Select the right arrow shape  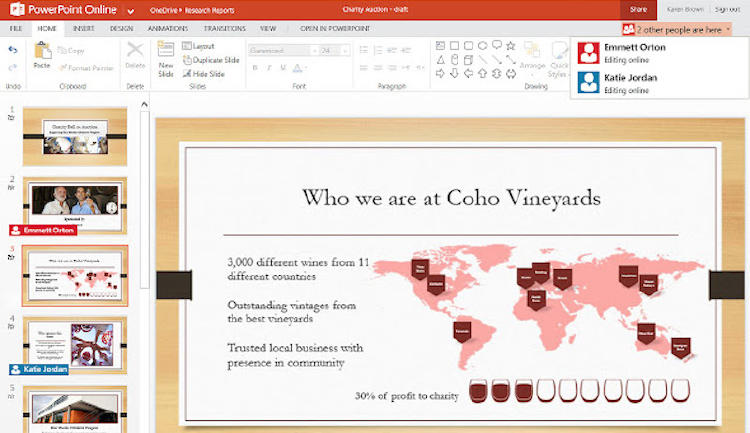[x=440, y=73]
